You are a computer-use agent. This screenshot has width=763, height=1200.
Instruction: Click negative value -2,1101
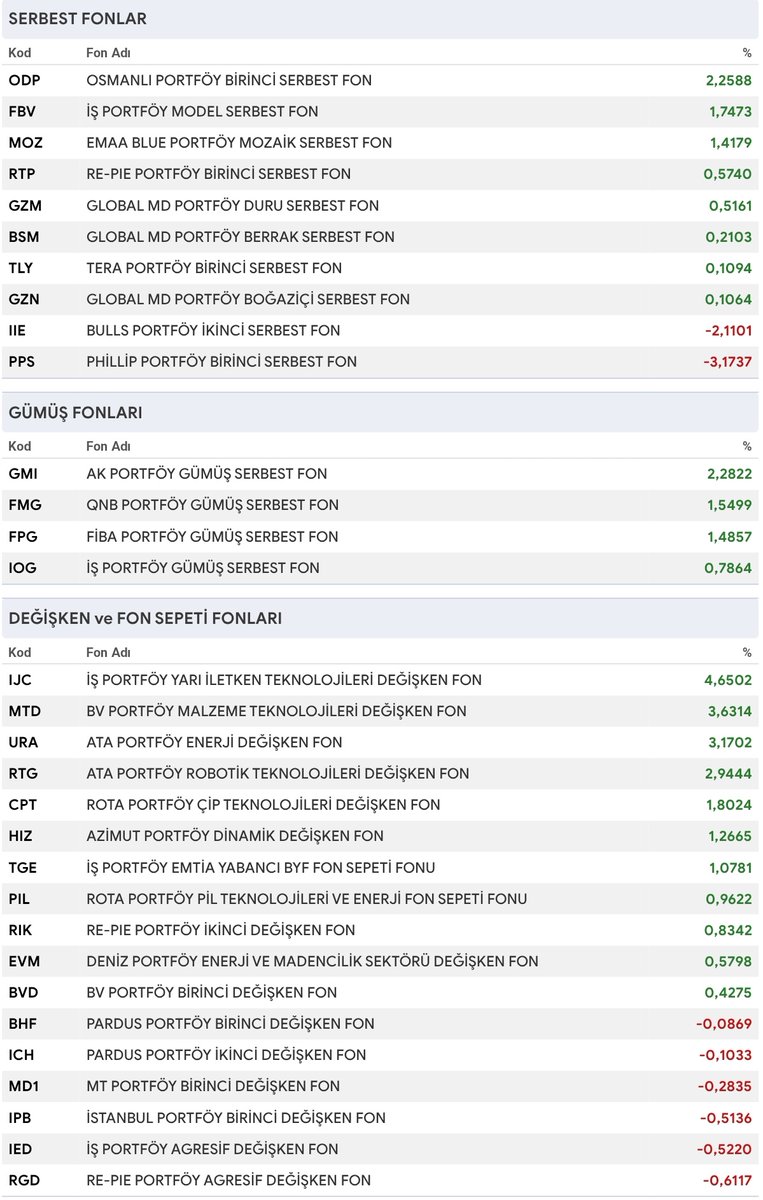[727, 330]
